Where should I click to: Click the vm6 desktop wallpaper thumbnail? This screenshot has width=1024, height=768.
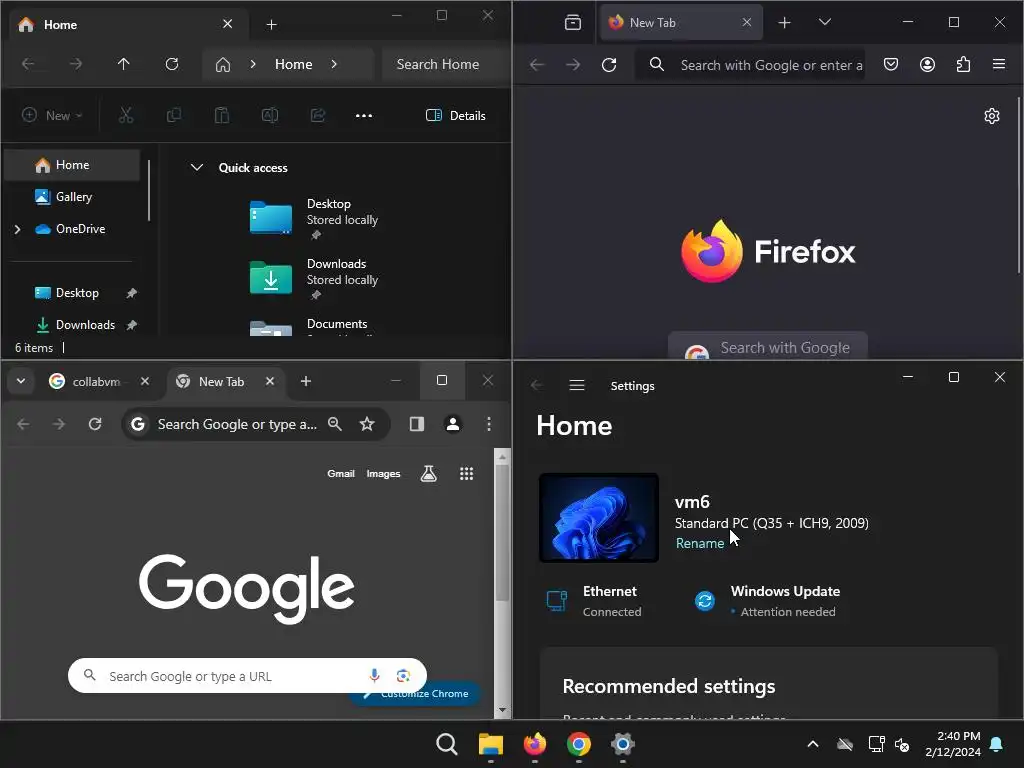click(599, 518)
